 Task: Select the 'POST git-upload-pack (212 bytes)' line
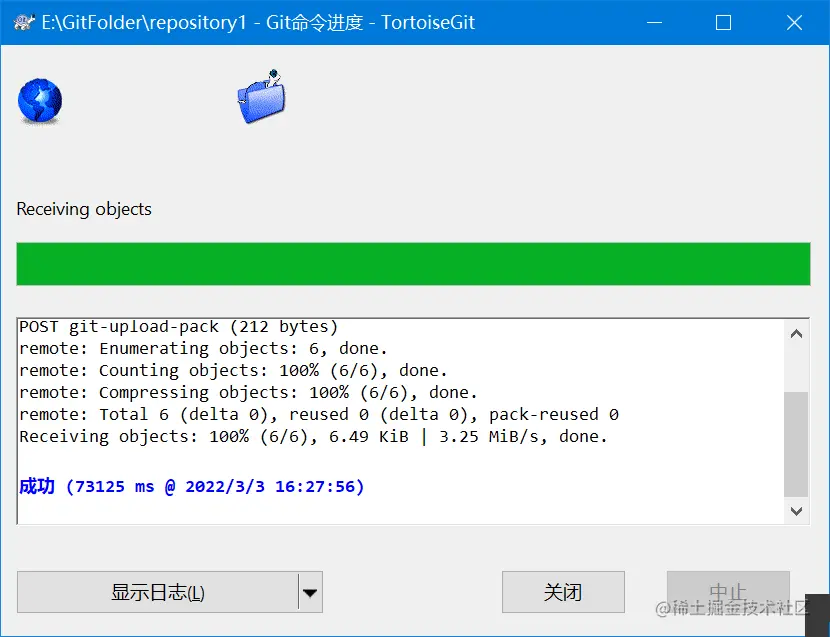tap(178, 327)
